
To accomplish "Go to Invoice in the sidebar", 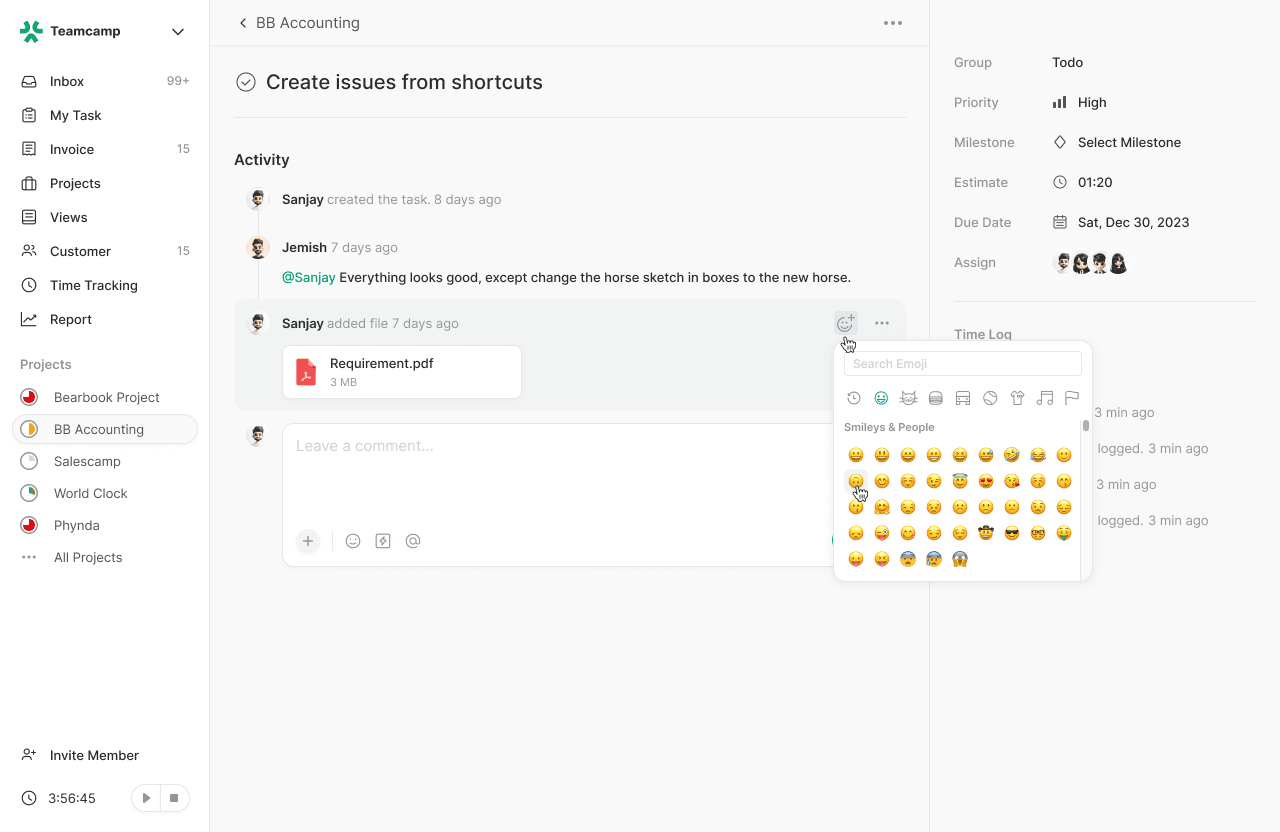I will 72,149.
